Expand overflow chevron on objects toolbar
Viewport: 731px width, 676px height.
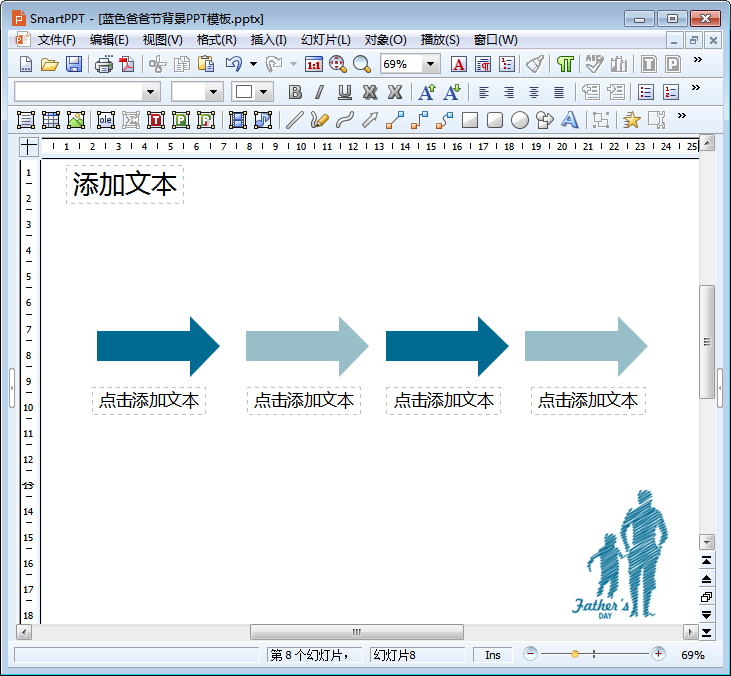click(x=682, y=116)
